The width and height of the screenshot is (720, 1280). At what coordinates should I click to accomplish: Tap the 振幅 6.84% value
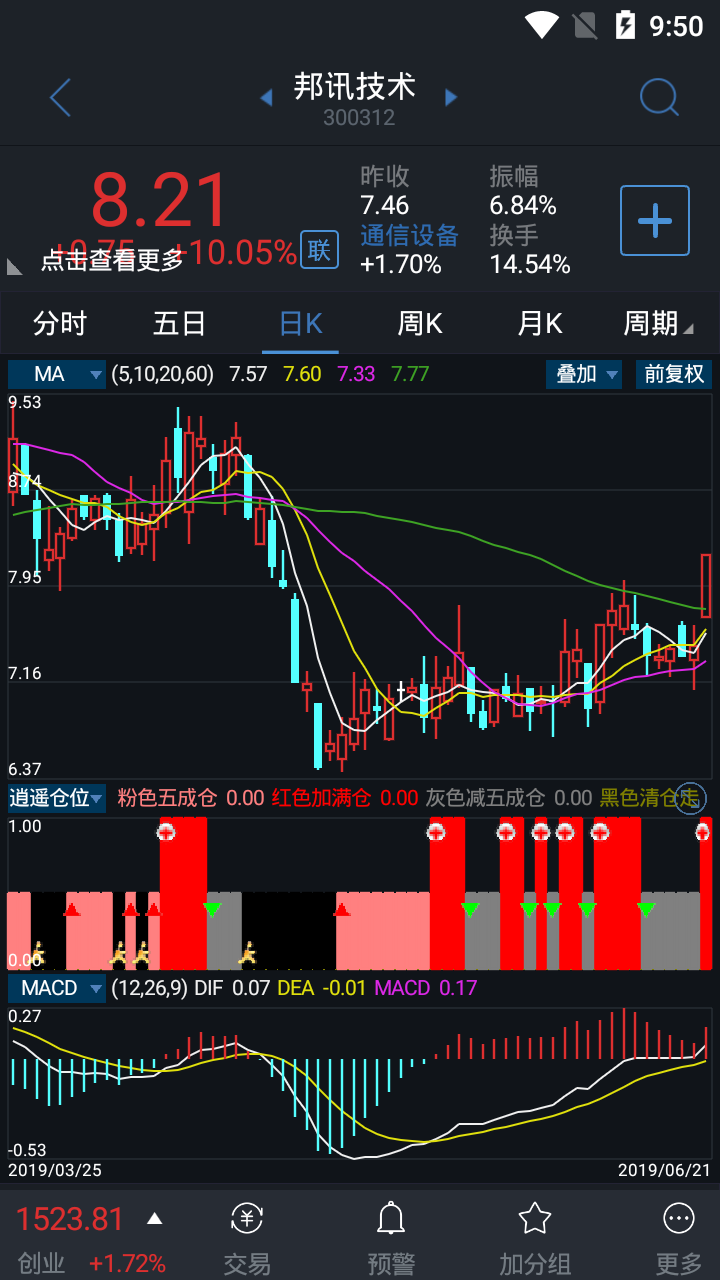pyautogui.click(x=523, y=205)
